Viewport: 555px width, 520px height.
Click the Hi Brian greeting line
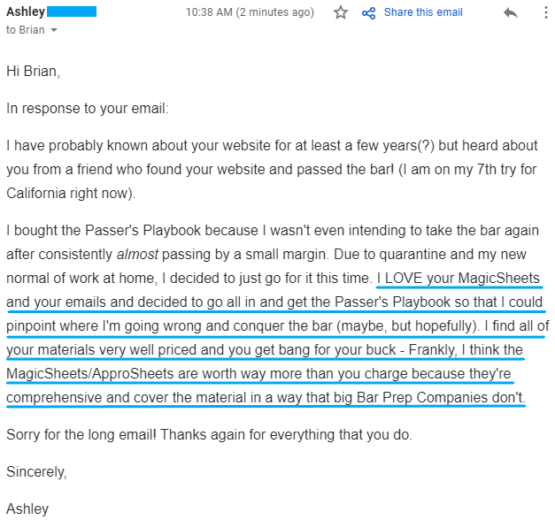pos(33,71)
